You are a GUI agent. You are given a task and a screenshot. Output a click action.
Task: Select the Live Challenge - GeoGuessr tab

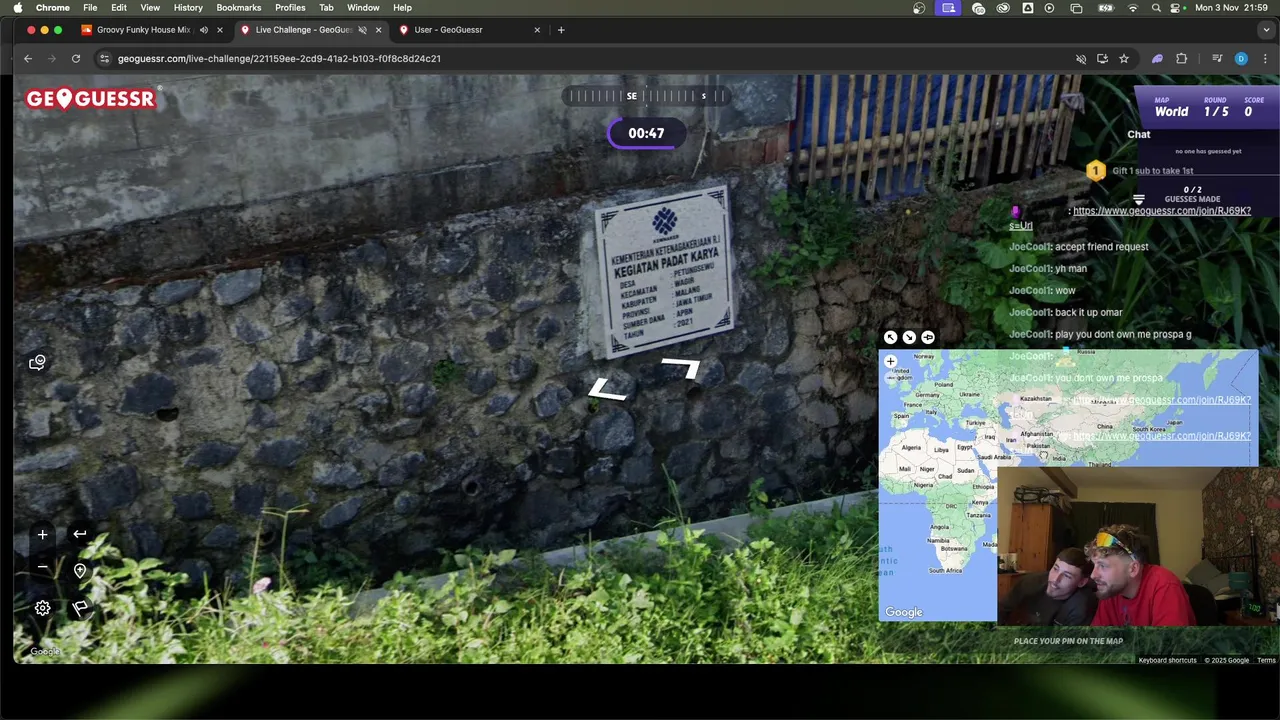303,30
